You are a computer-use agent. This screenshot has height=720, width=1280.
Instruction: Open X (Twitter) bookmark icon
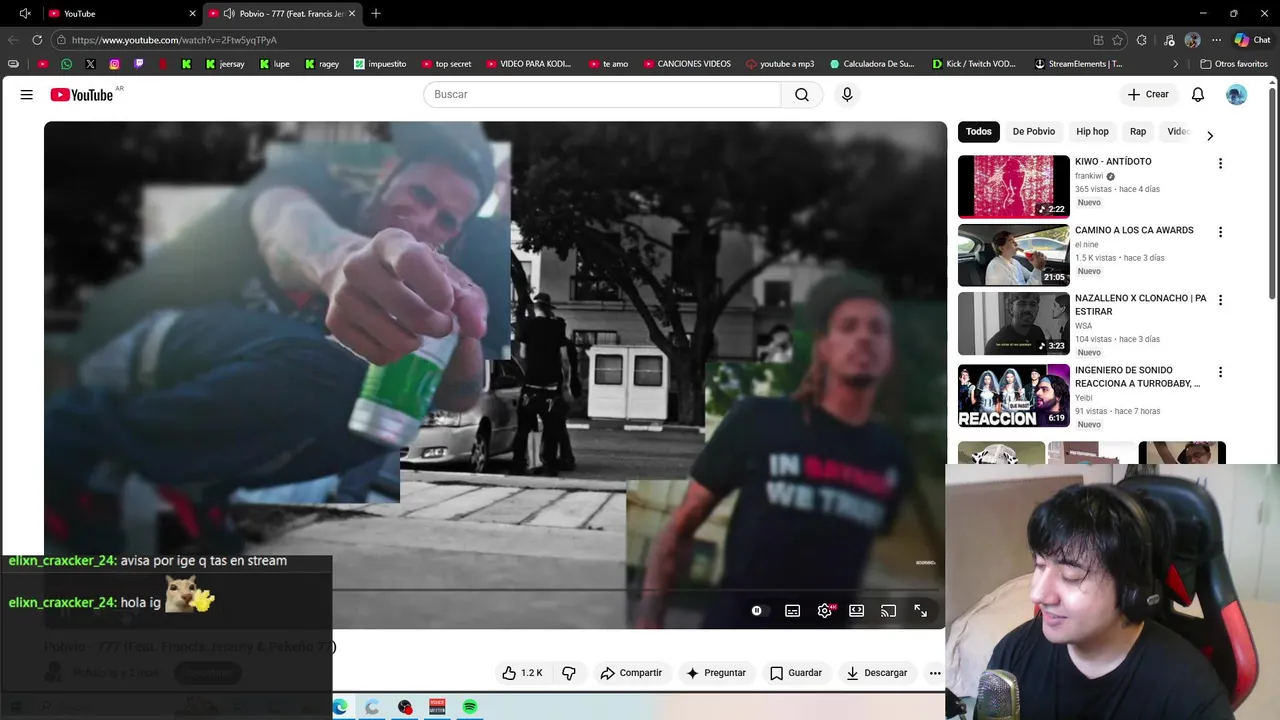coord(90,64)
